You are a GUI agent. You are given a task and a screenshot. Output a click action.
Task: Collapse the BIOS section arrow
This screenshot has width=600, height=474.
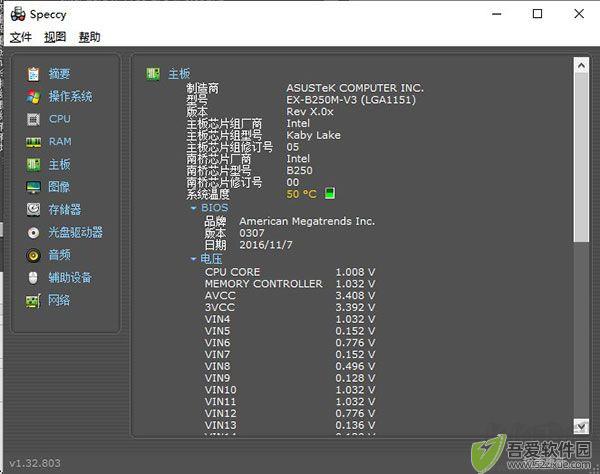click(x=194, y=208)
